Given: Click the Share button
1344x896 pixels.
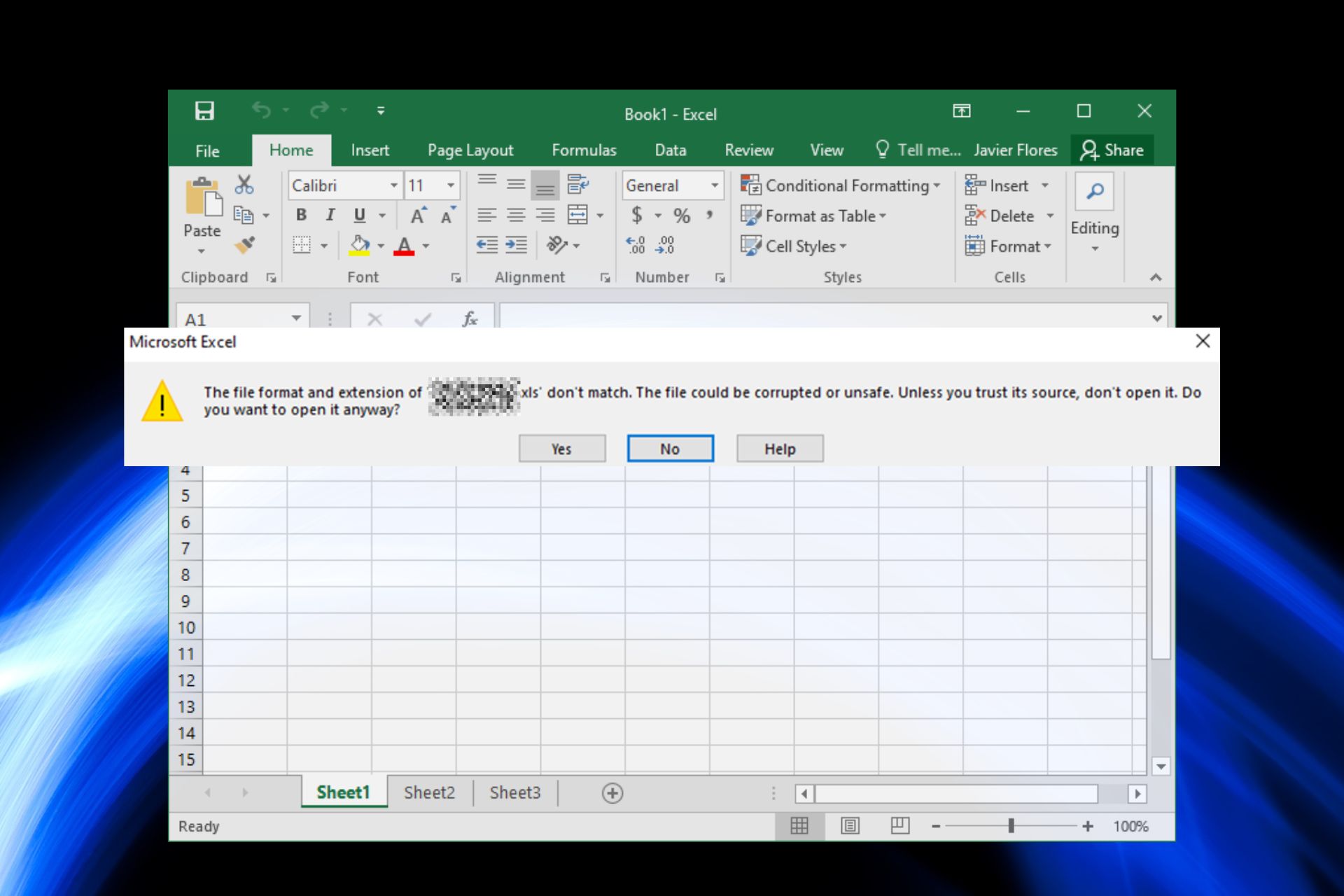Looking at the screenshot, I should (x=1112, y=150).
